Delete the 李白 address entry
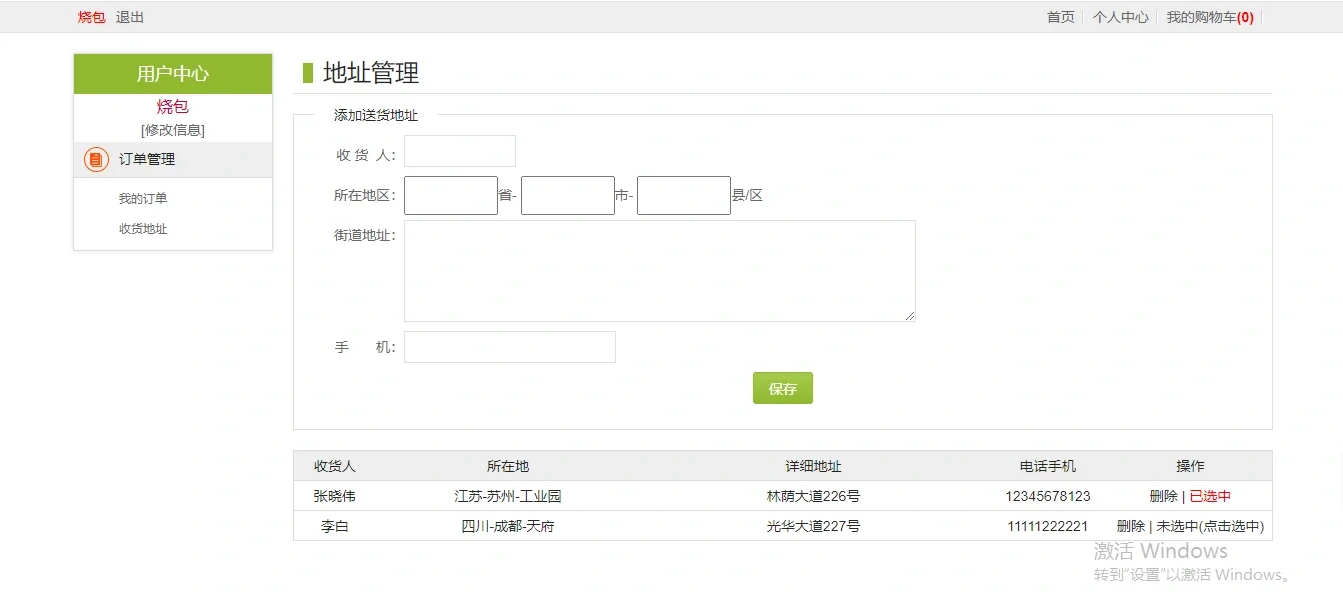Viewport: 1343px width, 595px height. (x=1130, y=526)
